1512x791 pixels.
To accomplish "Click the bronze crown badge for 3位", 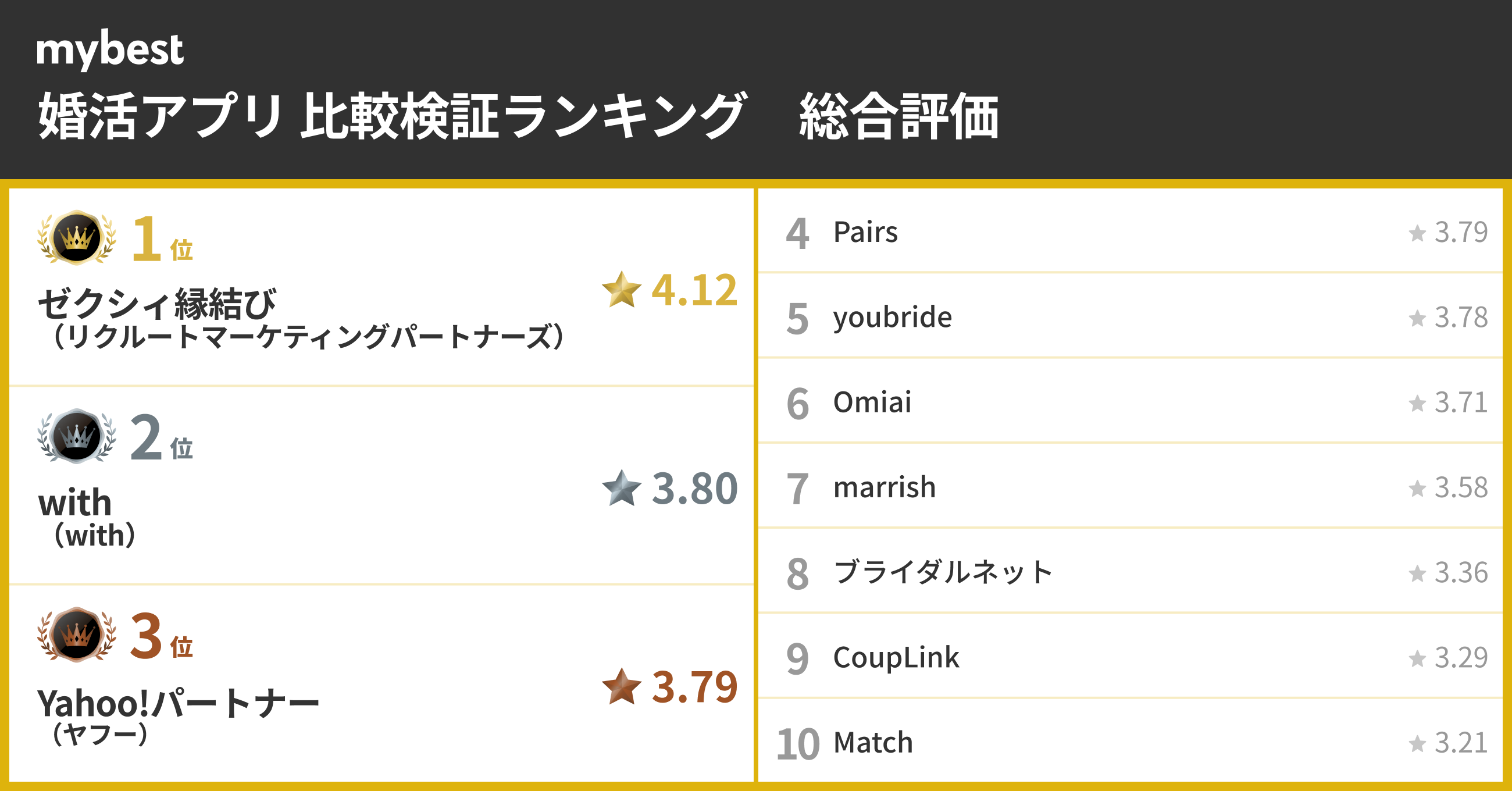I will 76,635.
